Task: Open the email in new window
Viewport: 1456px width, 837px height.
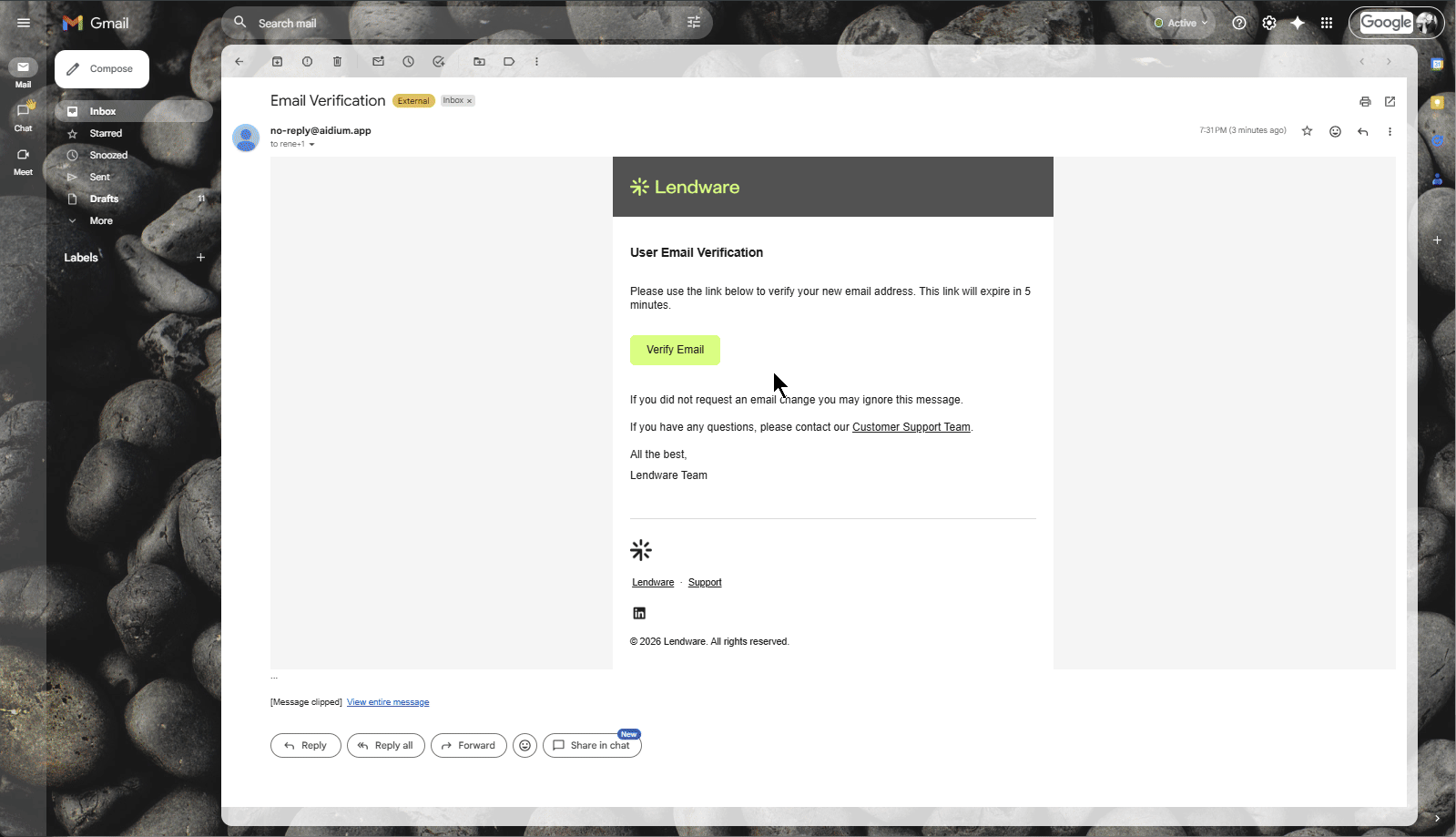Action: (x=1390, y=102)
